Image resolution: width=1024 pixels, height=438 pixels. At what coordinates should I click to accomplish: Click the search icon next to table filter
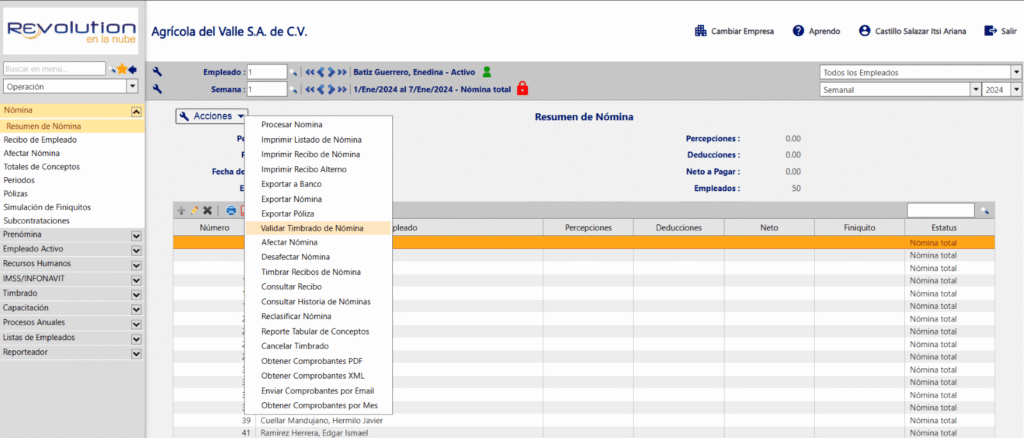coord(984,210)
